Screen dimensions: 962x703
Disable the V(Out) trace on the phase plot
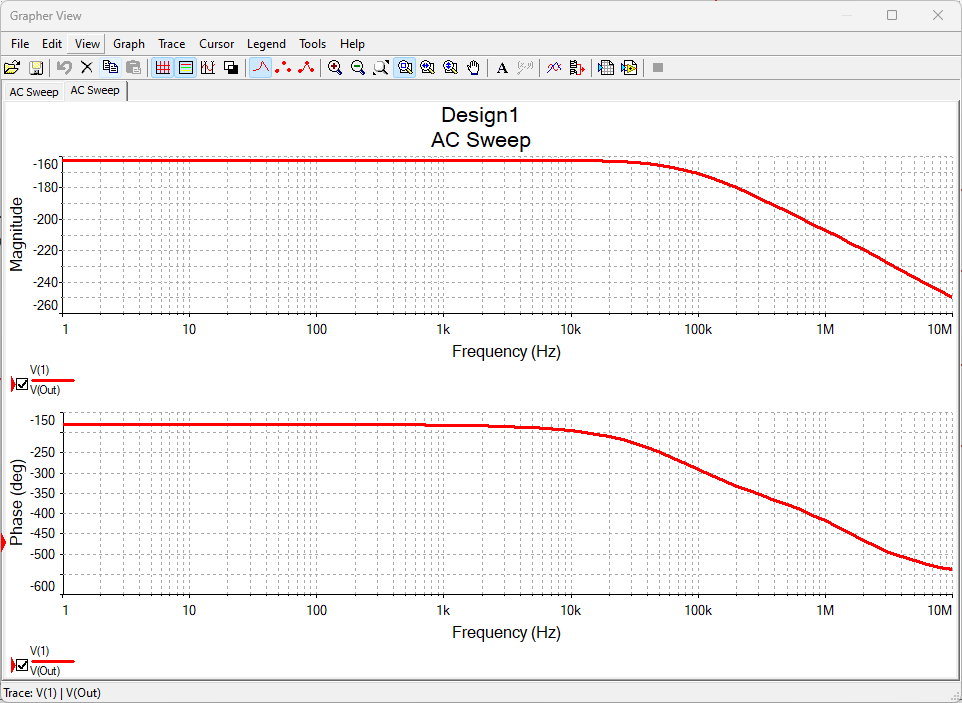point(21,665)
